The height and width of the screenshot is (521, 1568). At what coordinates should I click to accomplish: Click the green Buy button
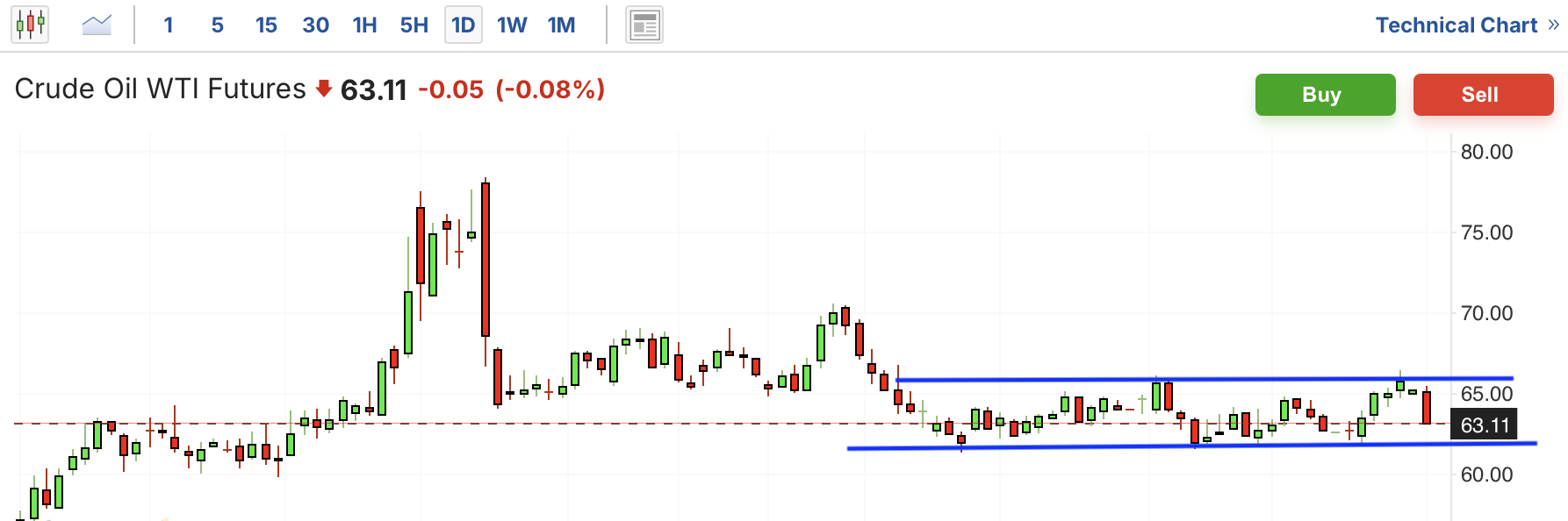pyautogui.click(x=1325, y=95)
